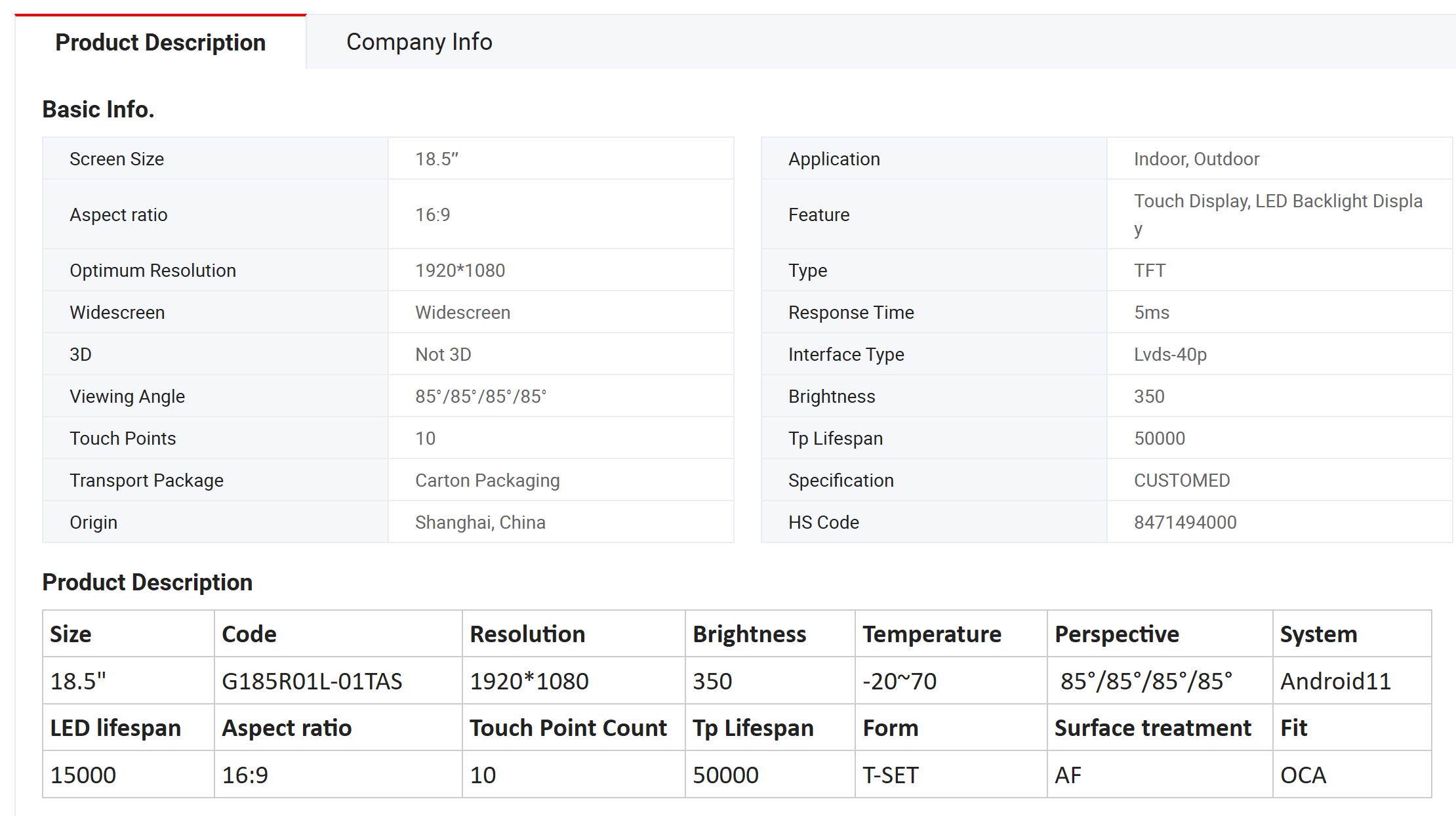This screenshot has width=1456, height=816.
Task: Click the Basic Info. heading
Action: pos(98,109)
